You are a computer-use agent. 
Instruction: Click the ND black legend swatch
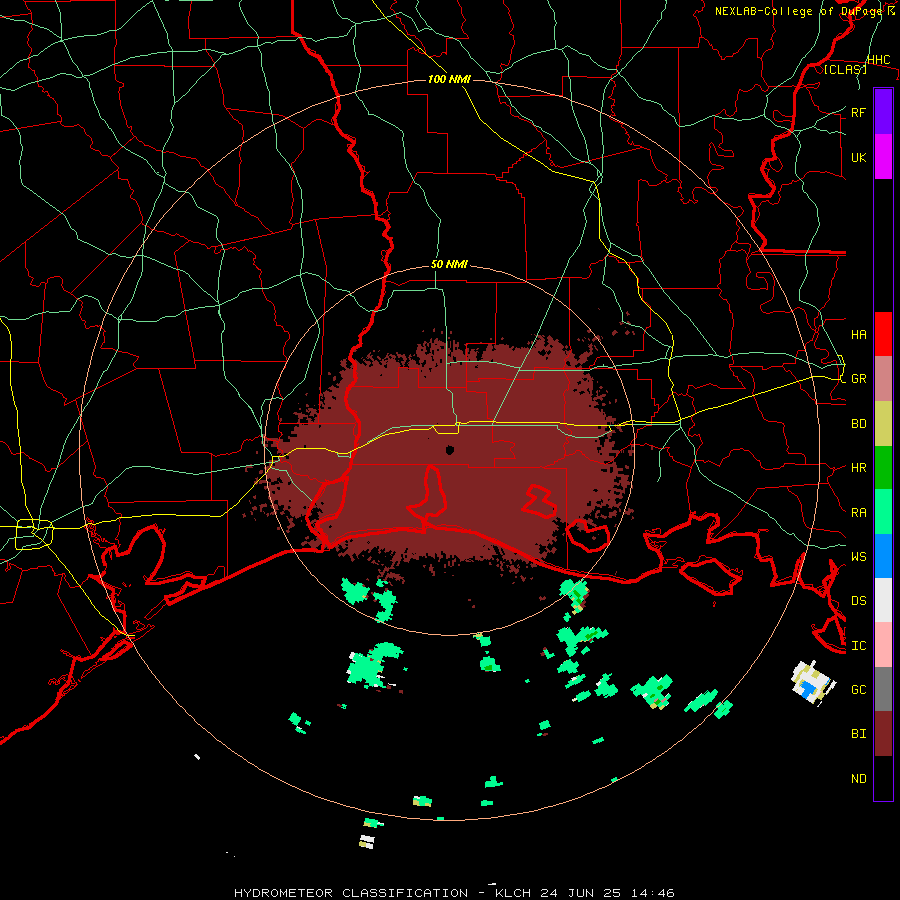883,778
